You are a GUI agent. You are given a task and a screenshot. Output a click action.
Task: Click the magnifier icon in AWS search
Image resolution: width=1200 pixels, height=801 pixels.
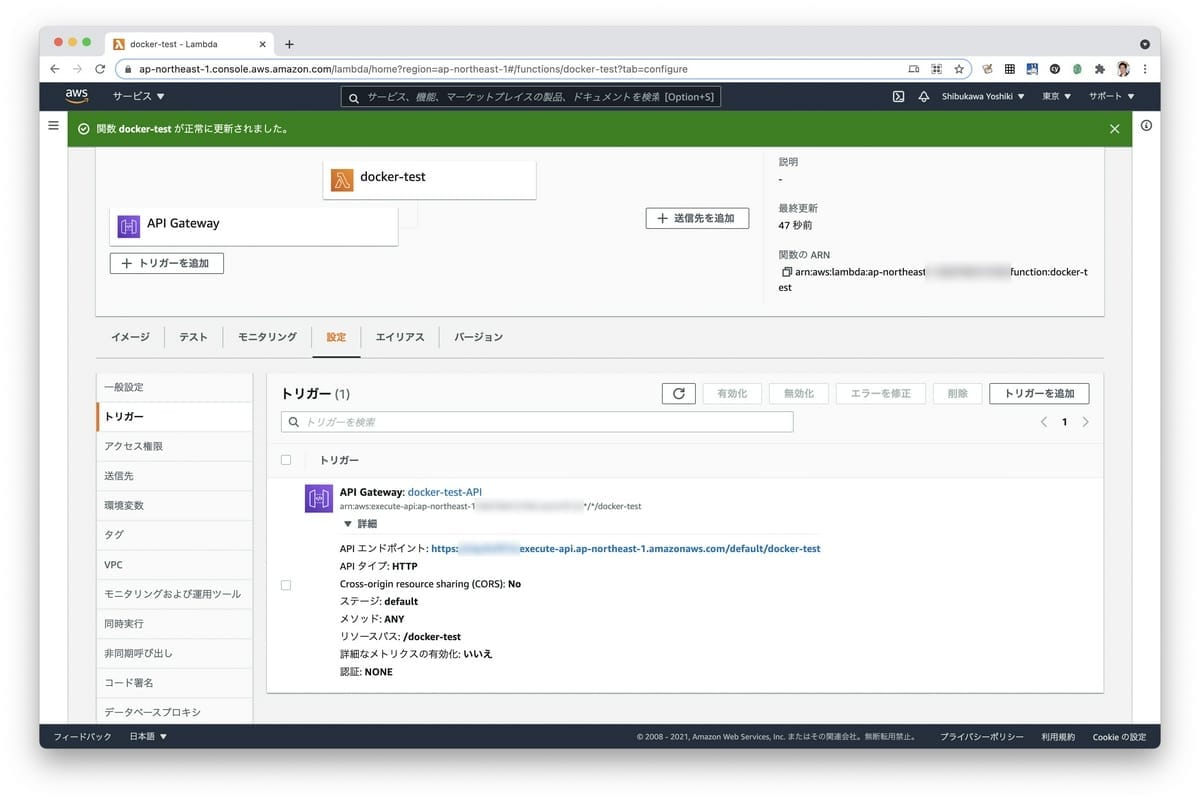click(x=354, y=97)
